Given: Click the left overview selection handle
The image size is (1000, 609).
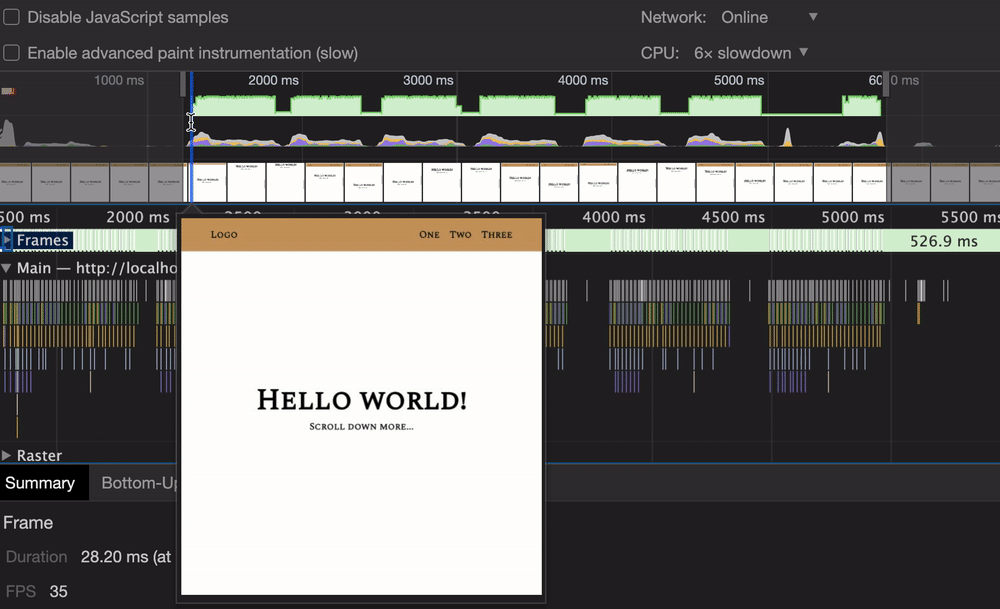Looking at the screenshot, I should (184, 83).
